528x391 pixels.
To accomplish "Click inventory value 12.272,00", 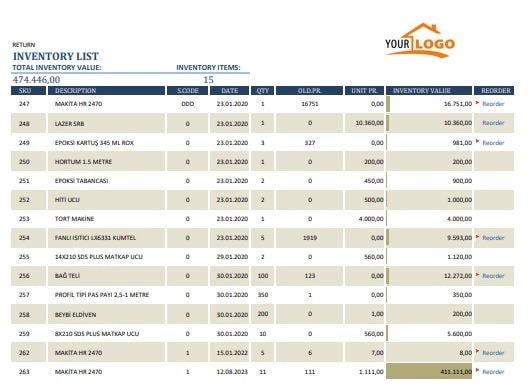I will tap(458, 276).
